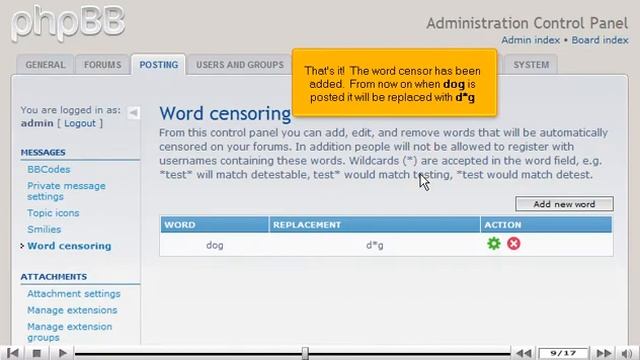Rewind to previous slide

point(524,353)
